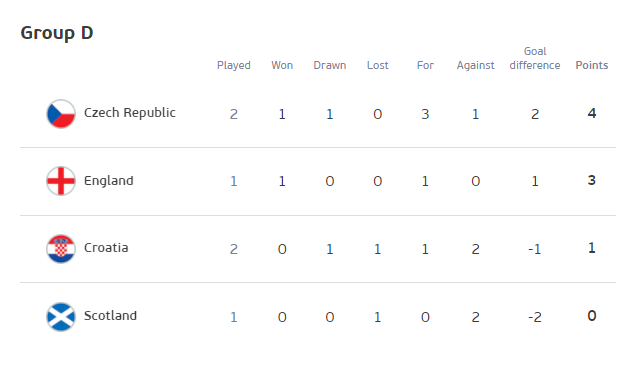
Task: Click the Goal difference column header
Action: (535, 58)
